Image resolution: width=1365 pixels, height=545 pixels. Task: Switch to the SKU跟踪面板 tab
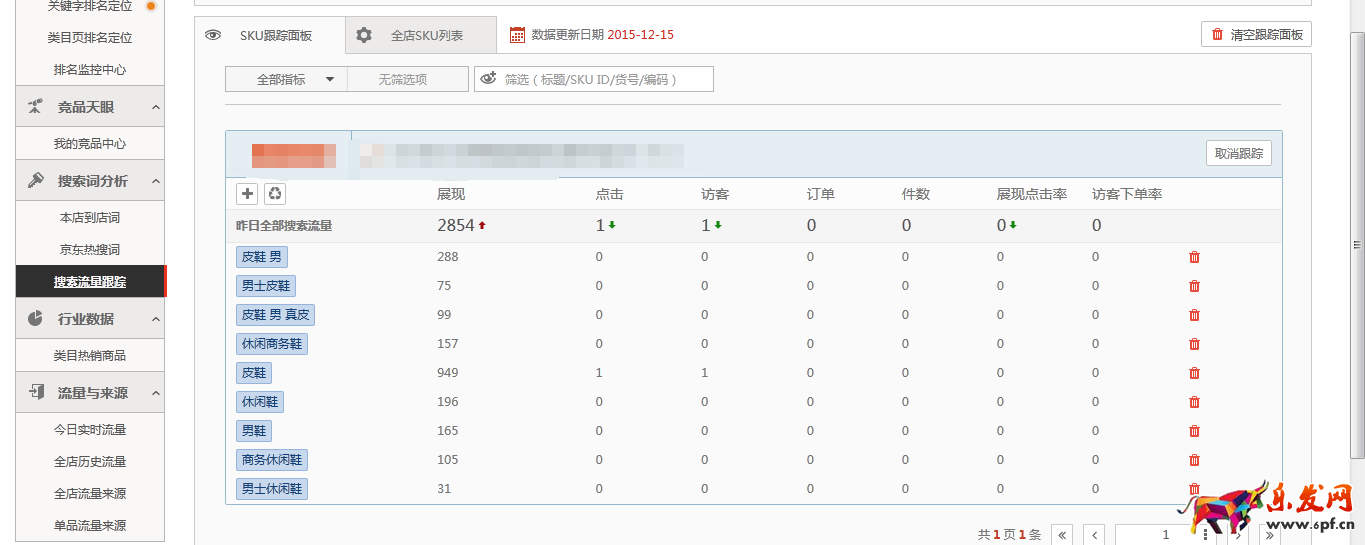coord(270,35)
